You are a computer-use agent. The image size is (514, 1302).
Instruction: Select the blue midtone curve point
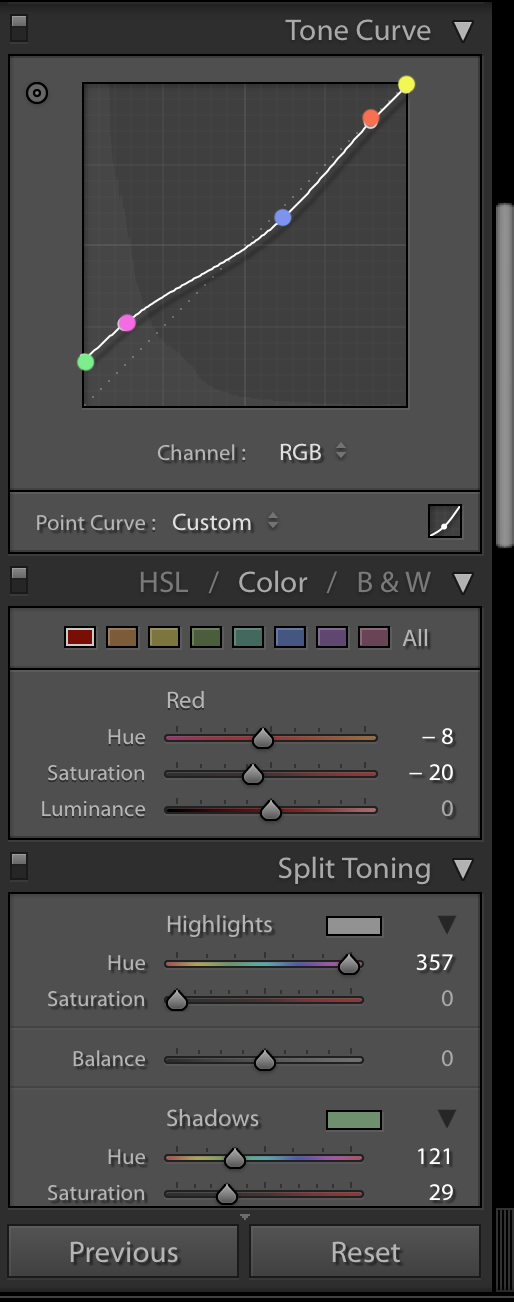tap(283, 217)
